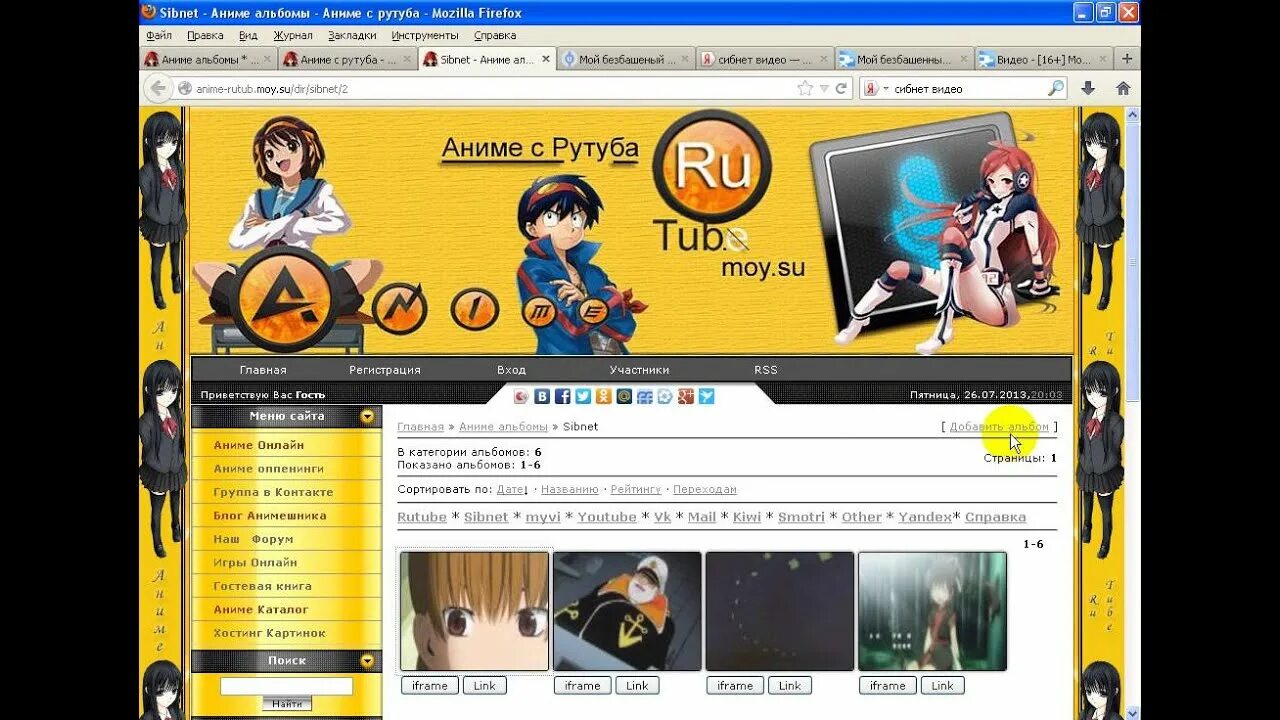Share via the Google+ red icon

pos(685,396)
